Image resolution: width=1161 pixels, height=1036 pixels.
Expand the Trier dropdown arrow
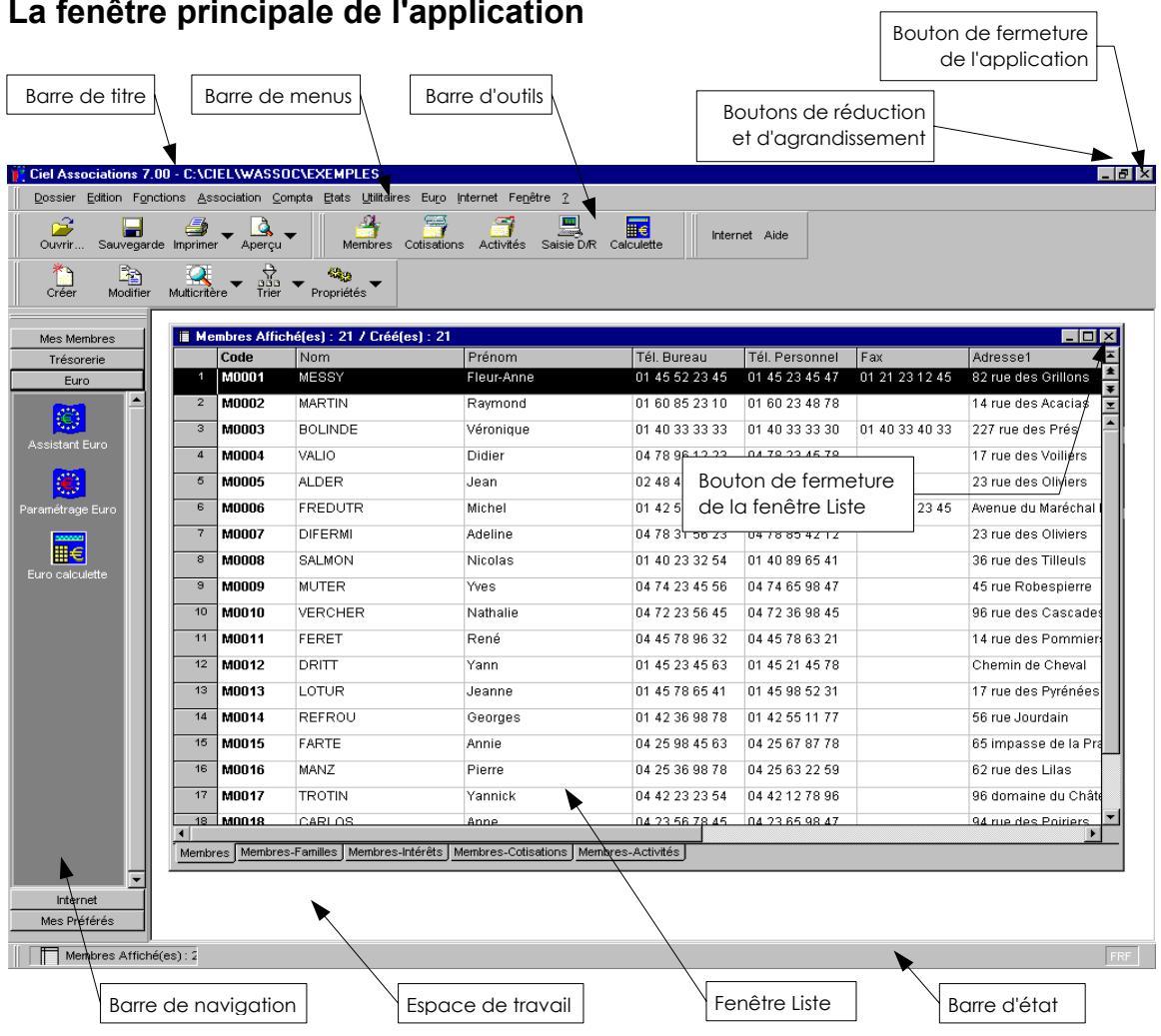tap(298, 284)
